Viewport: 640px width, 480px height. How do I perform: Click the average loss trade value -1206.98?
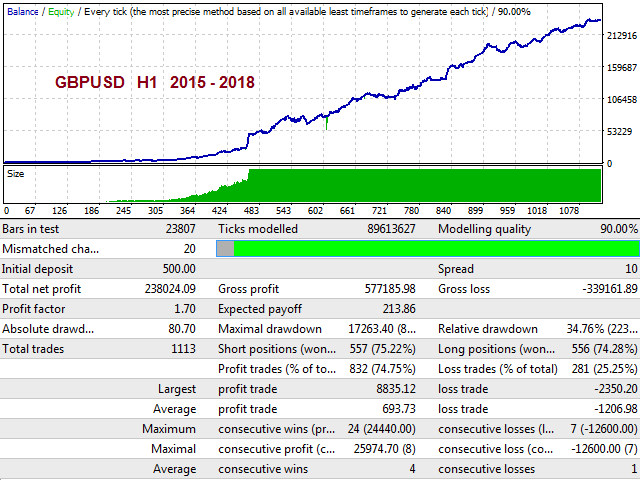pos(616,409)
